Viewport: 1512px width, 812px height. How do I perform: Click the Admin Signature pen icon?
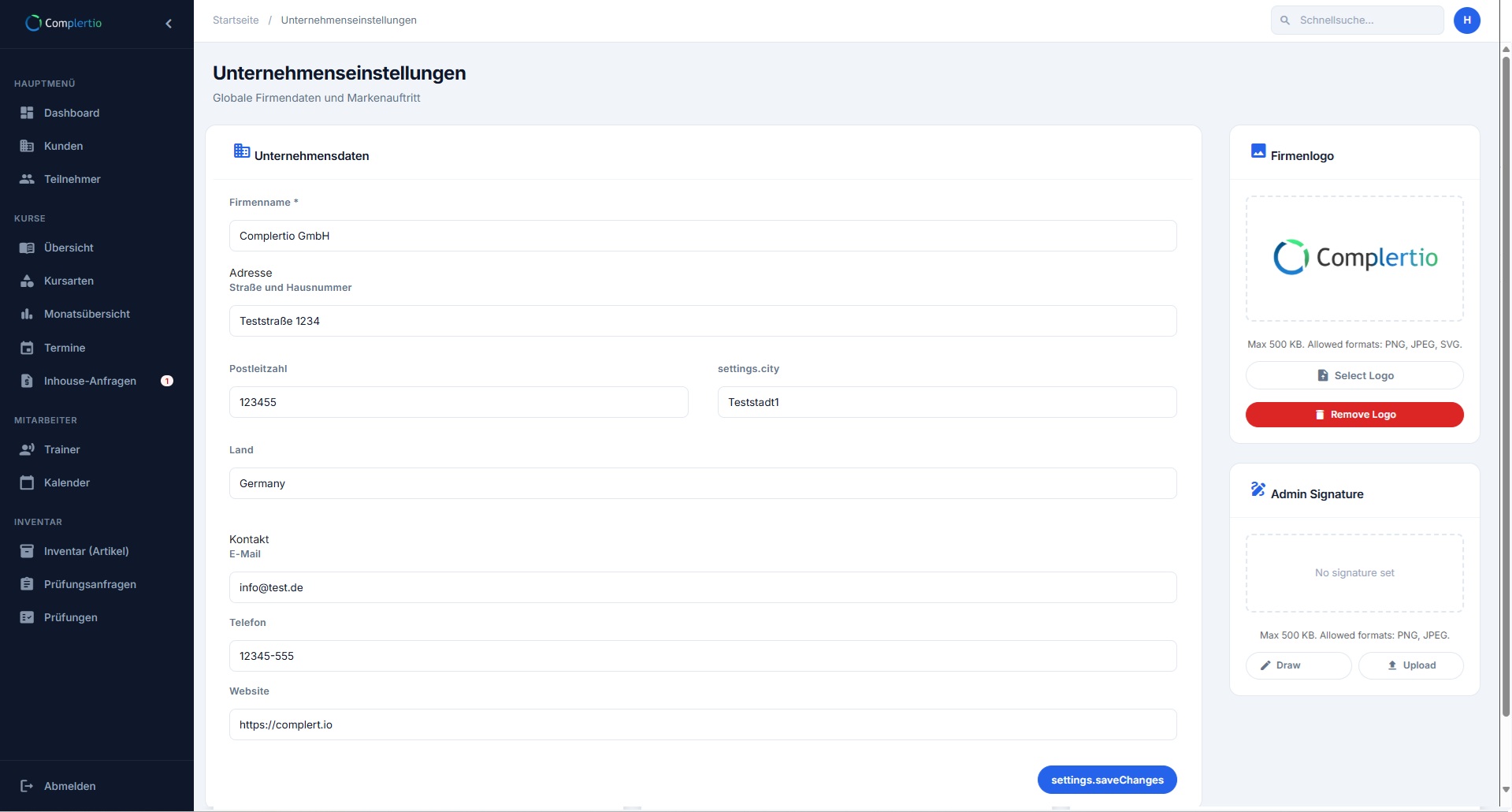[x=1258, y=489]
